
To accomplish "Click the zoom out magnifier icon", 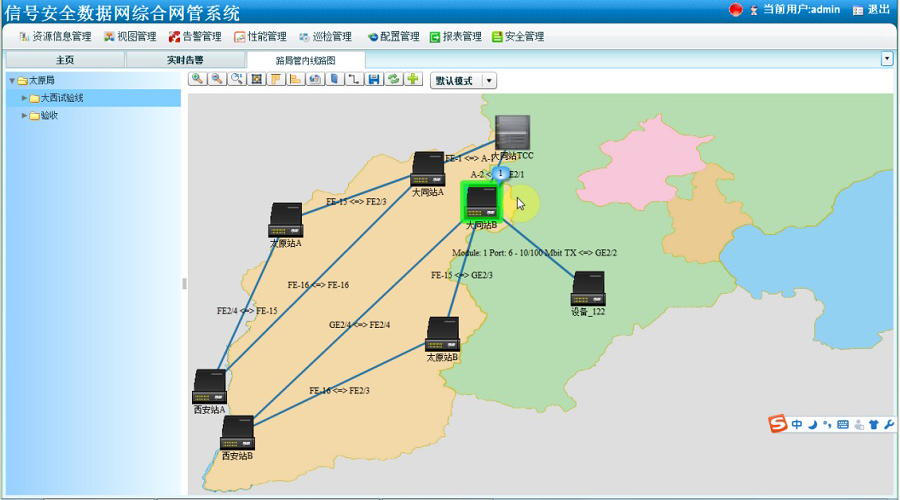I will point(216,79).
